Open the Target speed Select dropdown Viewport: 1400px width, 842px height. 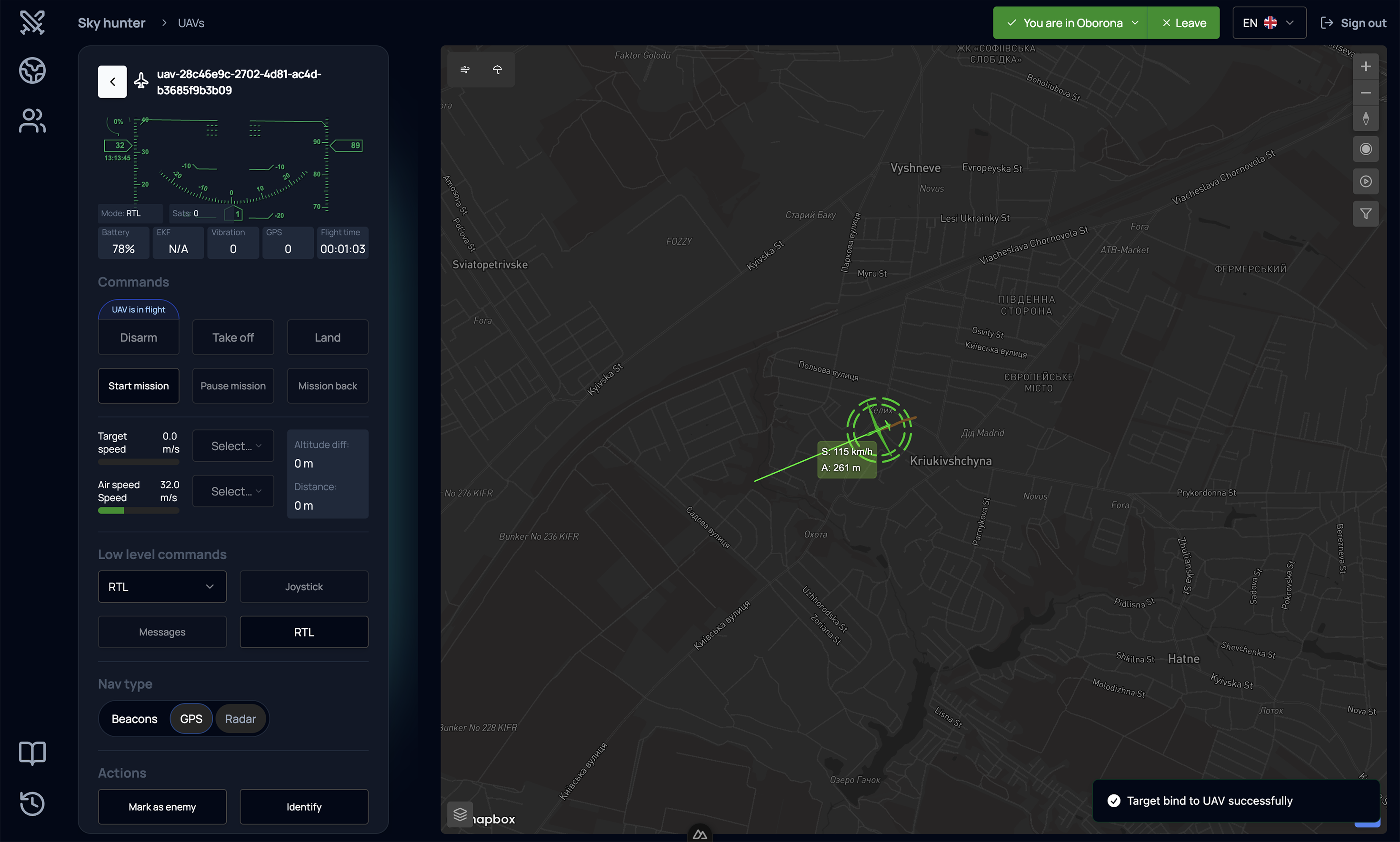click(233, 446)
